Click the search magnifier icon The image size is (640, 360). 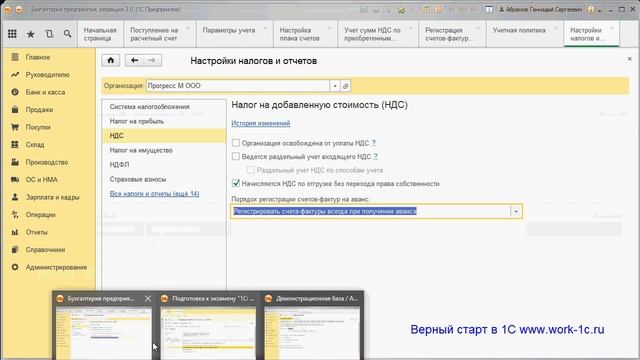click(67, 34)
